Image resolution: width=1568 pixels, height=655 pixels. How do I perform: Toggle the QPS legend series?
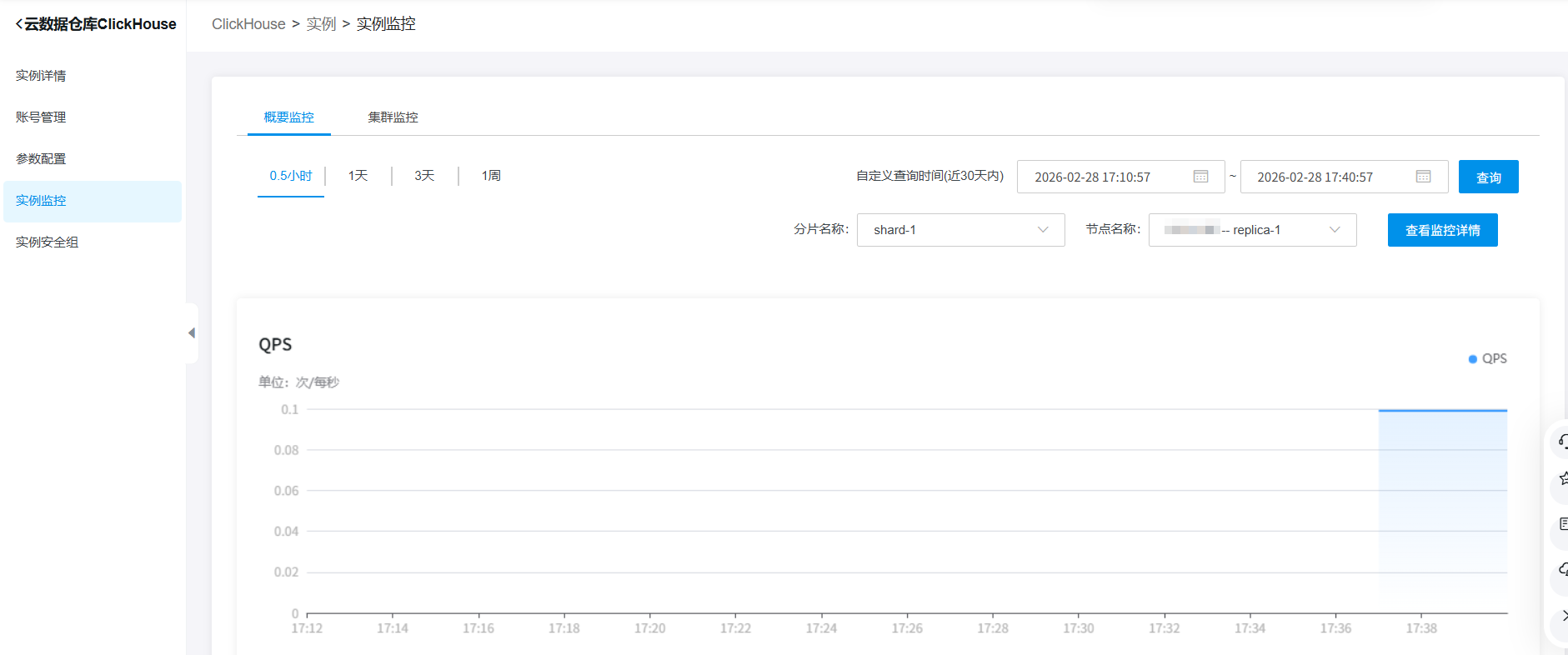(1487, 358)
